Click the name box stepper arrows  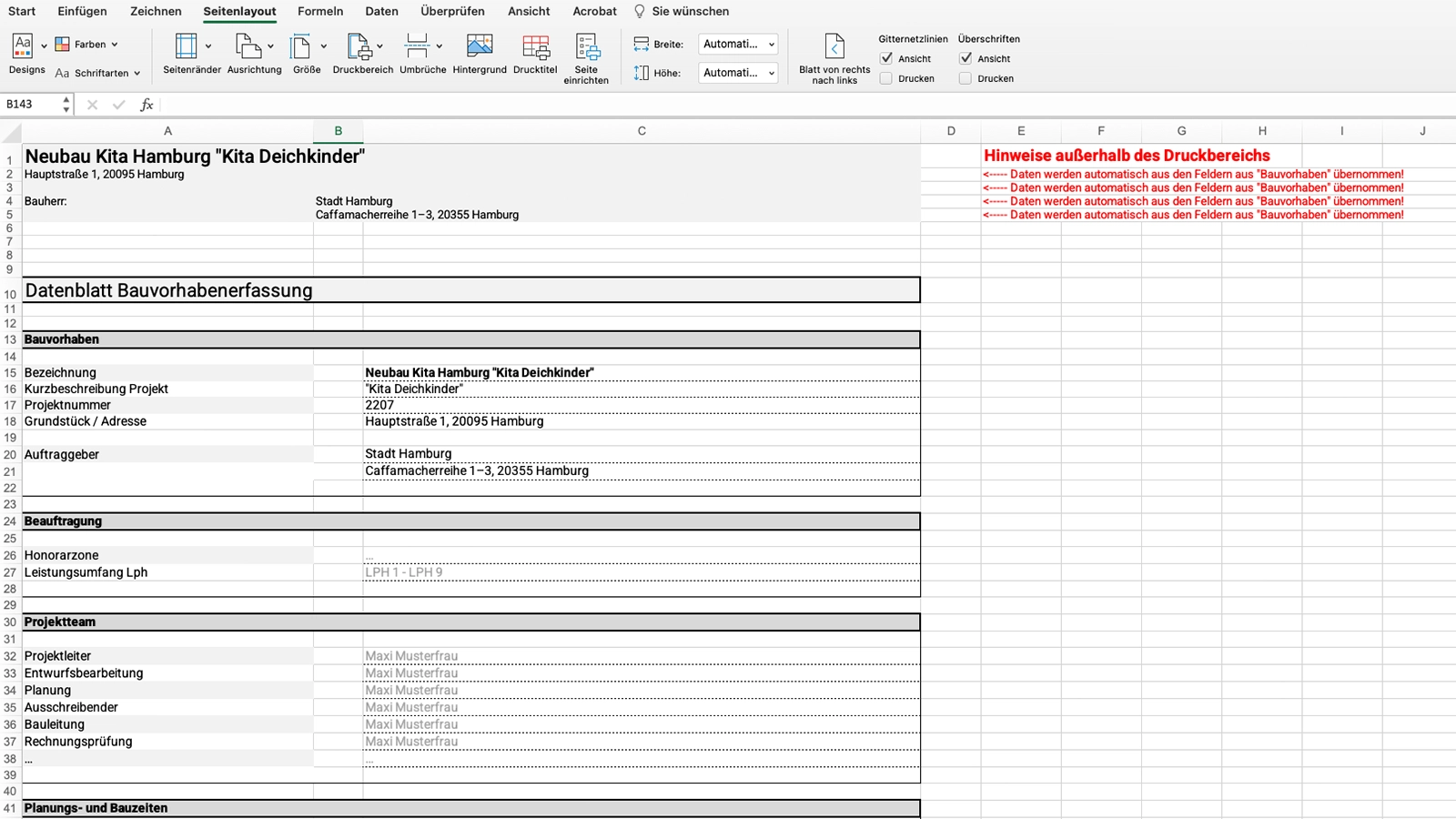pyautogui.click(x=66, y=104)
